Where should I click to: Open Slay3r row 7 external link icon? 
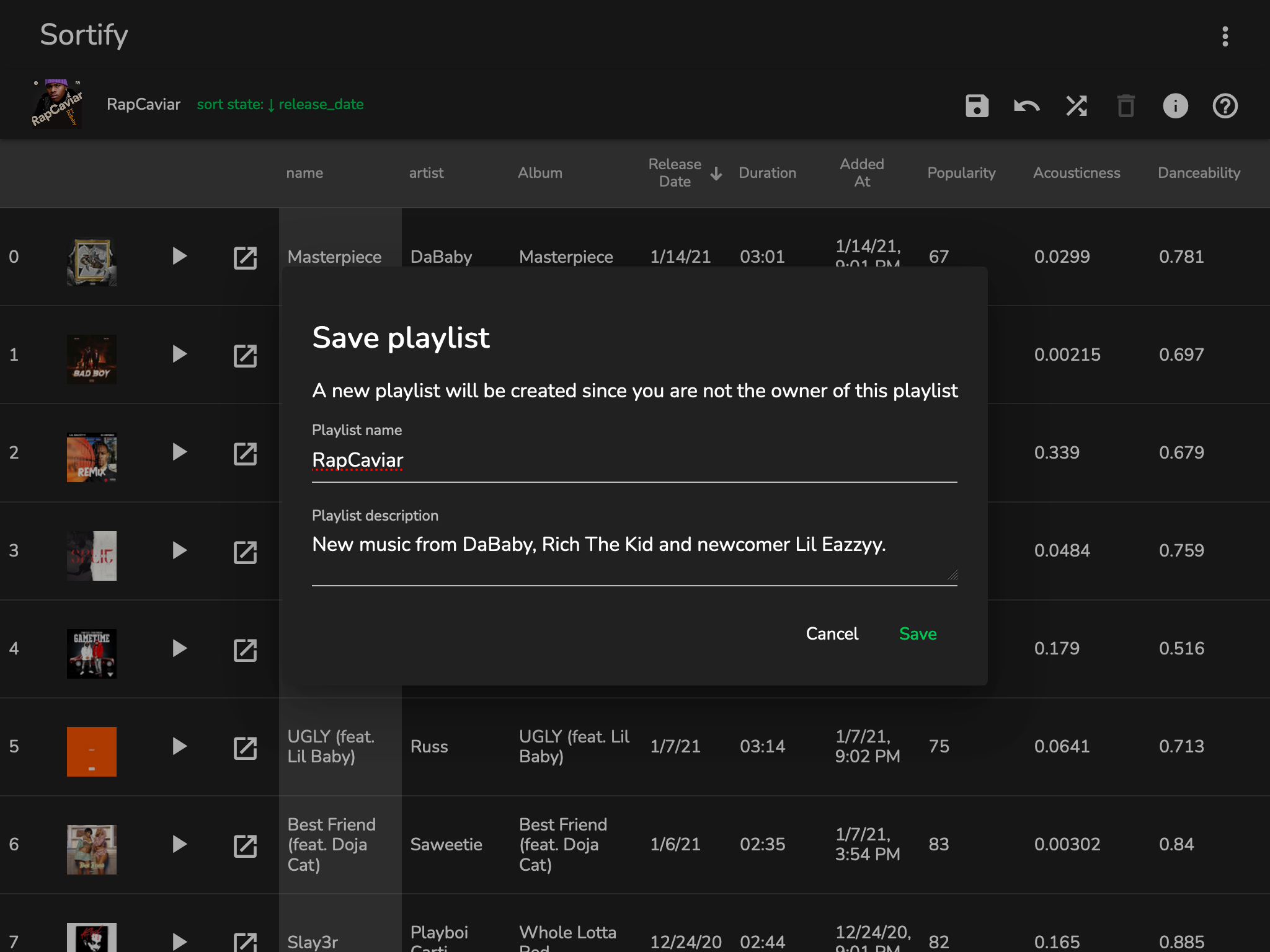pos(245,942)
